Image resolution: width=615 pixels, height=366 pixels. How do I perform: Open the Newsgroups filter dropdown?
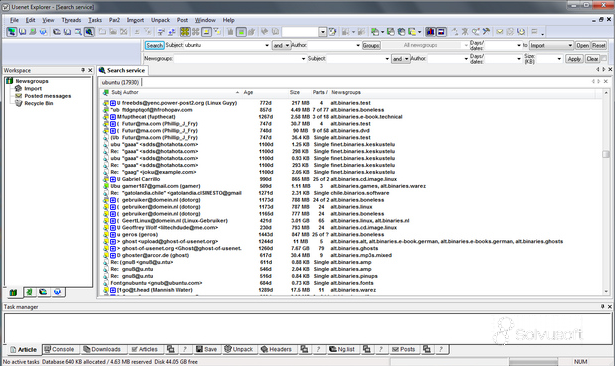tap(303, 59)
